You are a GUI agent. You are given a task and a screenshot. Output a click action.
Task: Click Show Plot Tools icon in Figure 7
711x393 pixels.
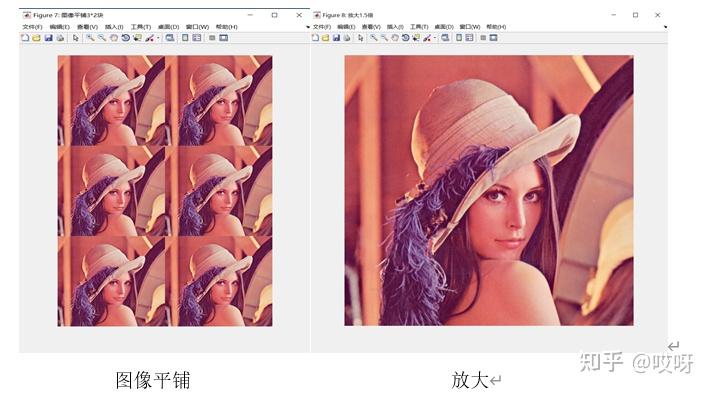click(x=224, y=38)
